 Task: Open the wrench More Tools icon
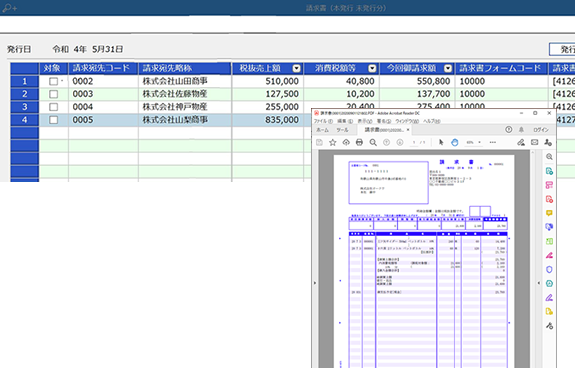[549, 325]
